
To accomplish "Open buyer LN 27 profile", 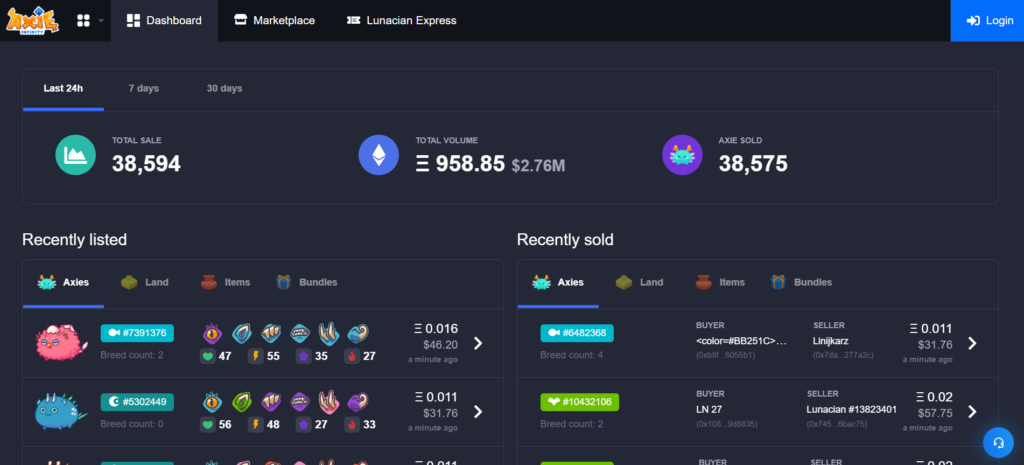I will point(709,409).
